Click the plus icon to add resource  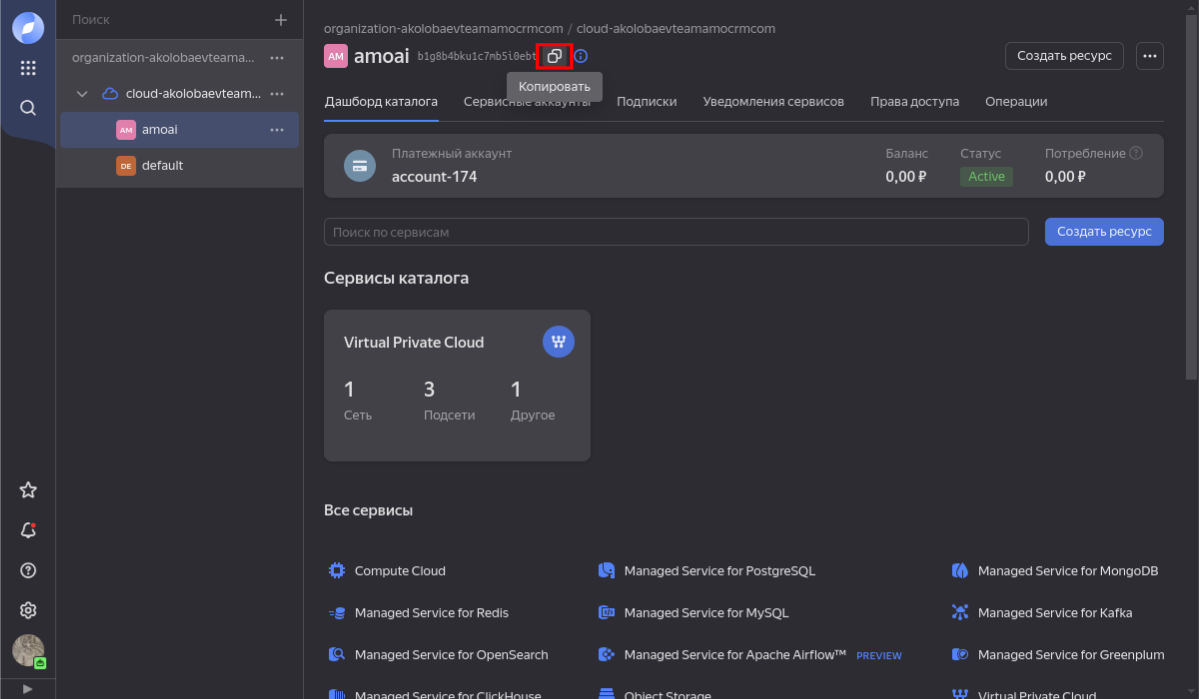[281, 20]
